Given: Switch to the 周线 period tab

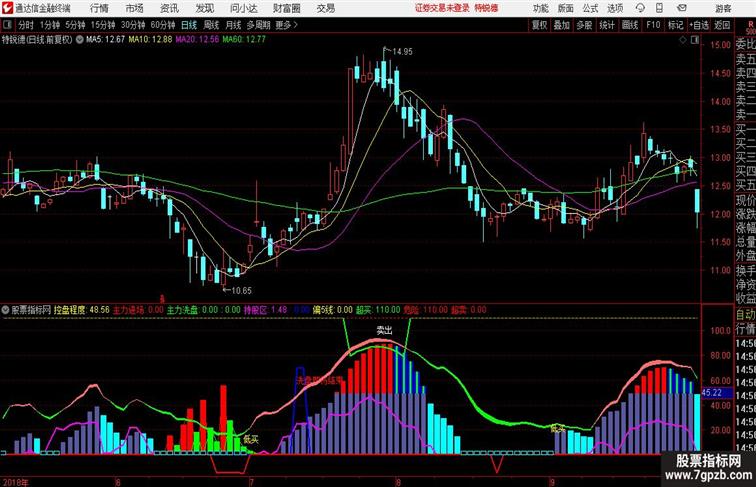Looking at the screenshot, I should click(x=211, y=25).
